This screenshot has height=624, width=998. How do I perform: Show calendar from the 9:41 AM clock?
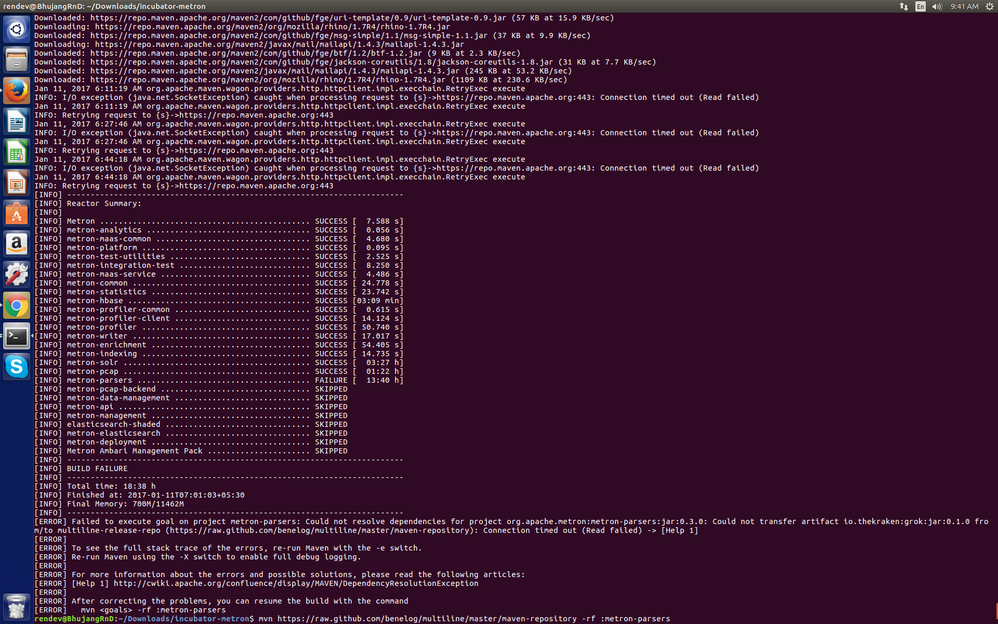coord(964,6)
